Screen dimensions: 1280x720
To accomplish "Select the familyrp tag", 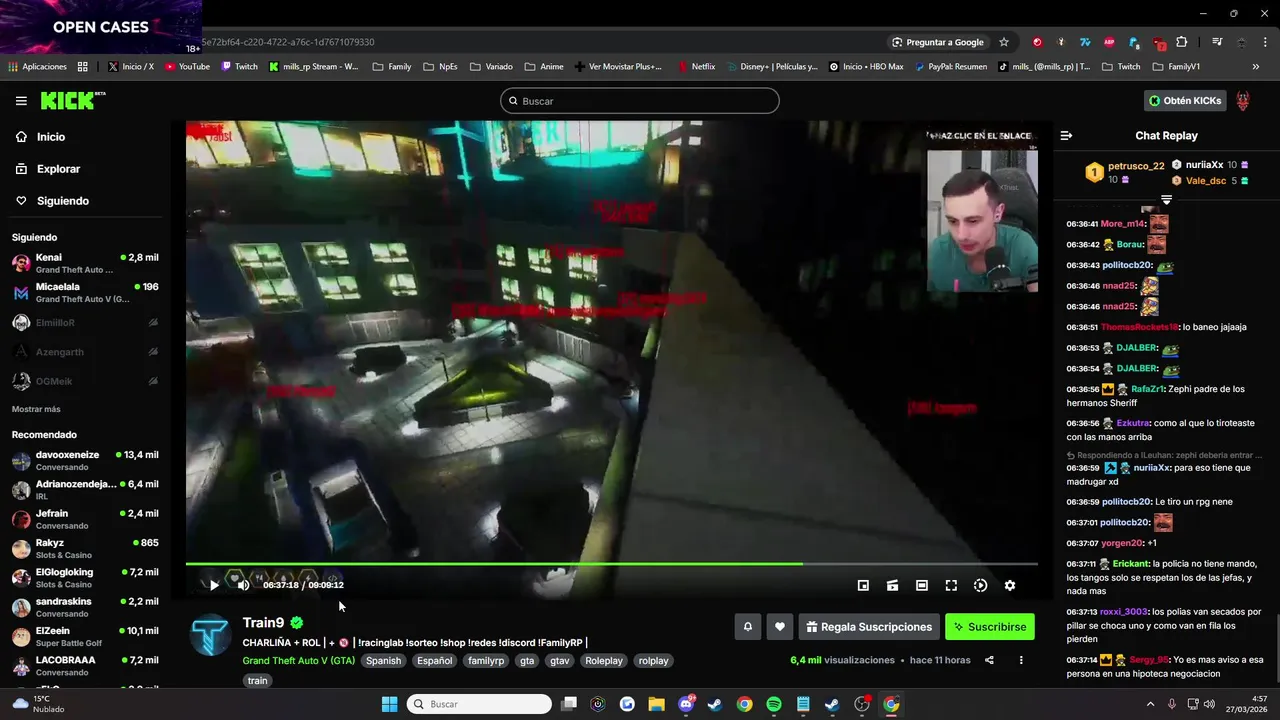I will click(486, 661).
